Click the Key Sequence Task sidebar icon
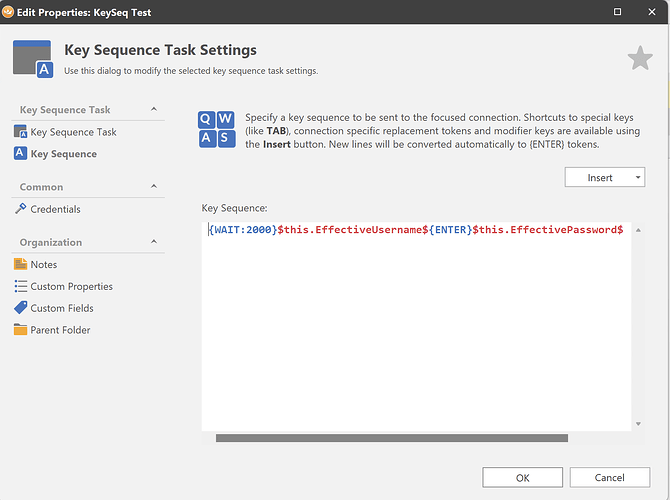670x500 pixels. point(21,132)
